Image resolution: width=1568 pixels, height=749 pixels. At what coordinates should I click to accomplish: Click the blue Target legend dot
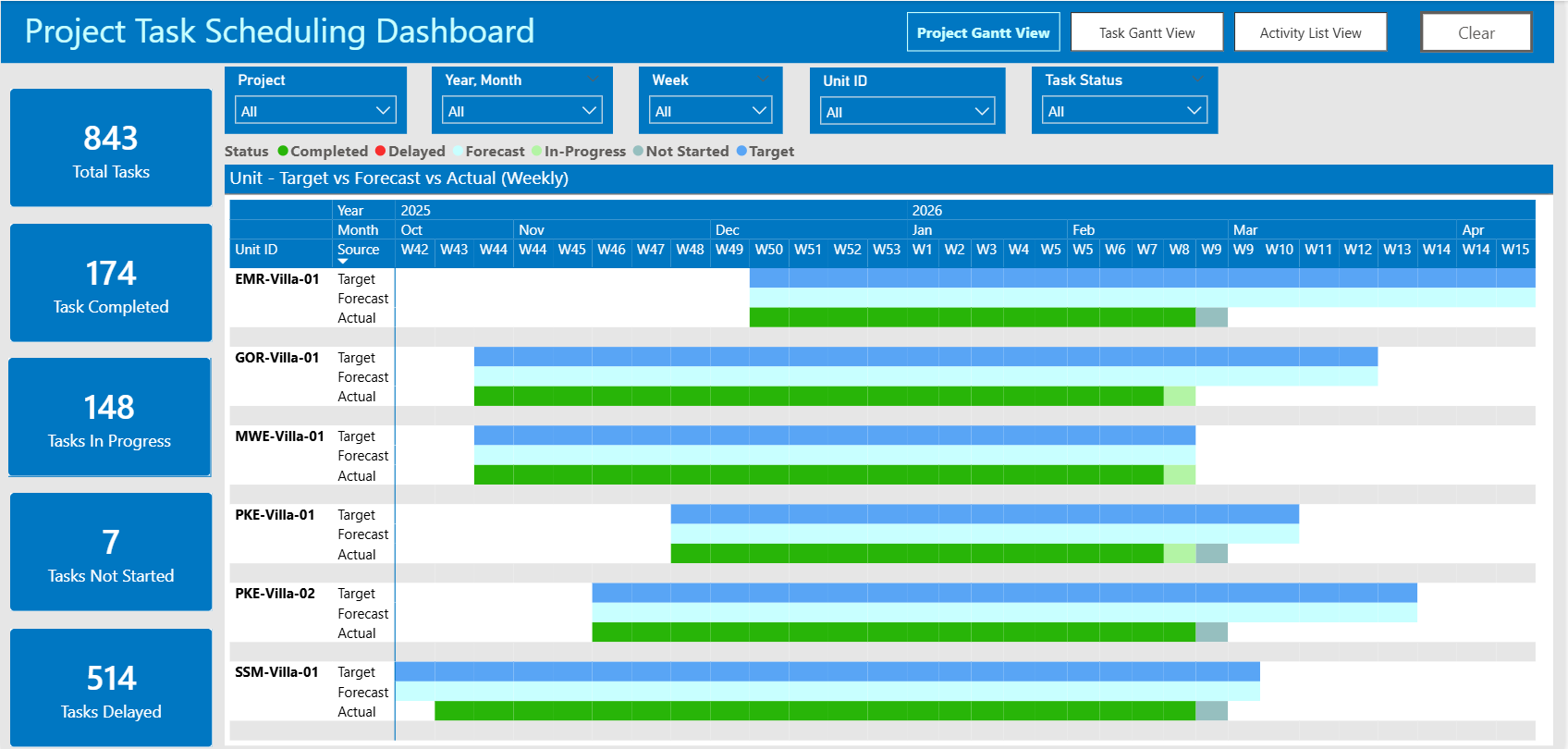[x=741, y=152]
